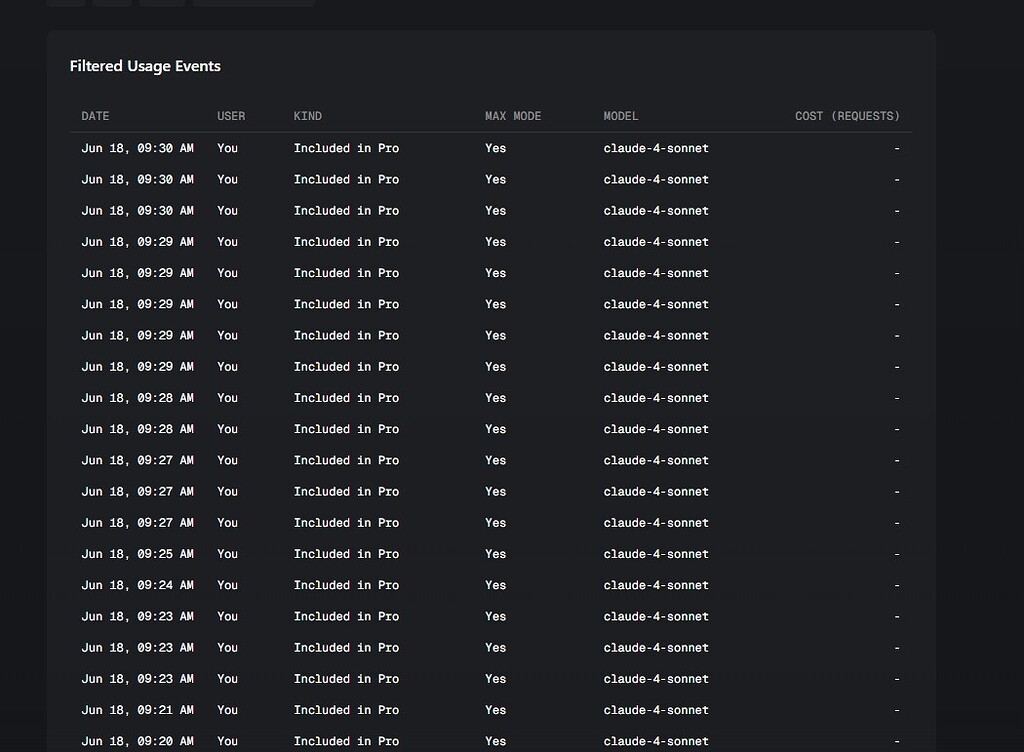The image size is (1024, 752).
Task: Select the Jun 18, 09:20 AM date cell
Action: click(x=137, y=742)
